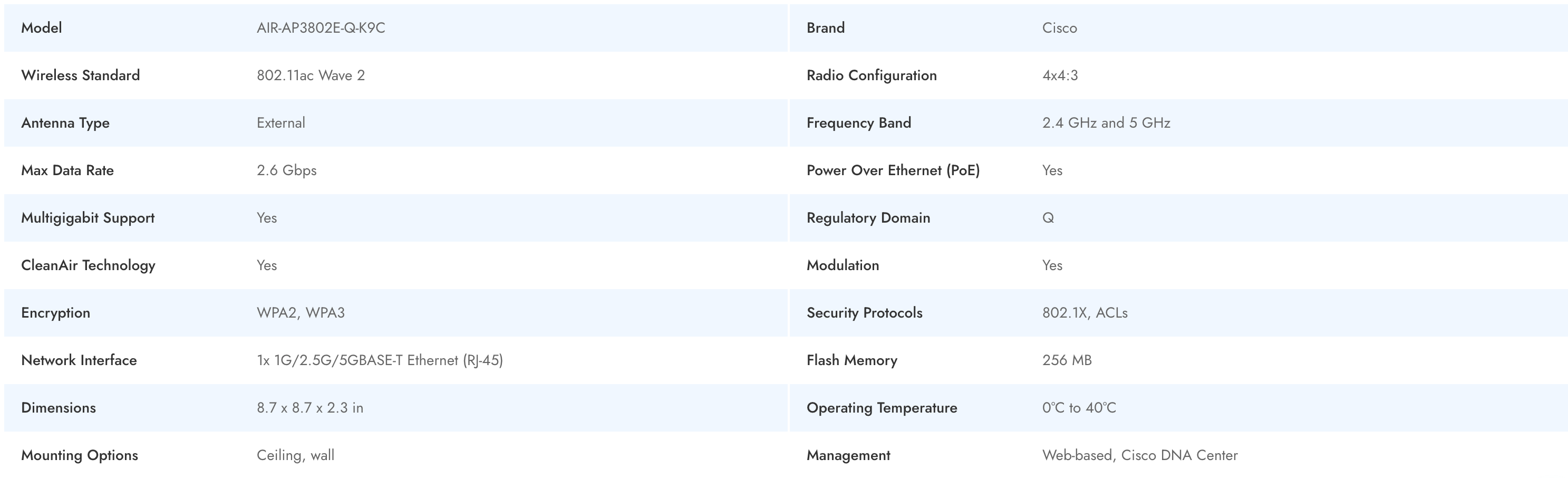Select the Regulatory Domain label
The image size is (1568, 478).
click(868, 218)
